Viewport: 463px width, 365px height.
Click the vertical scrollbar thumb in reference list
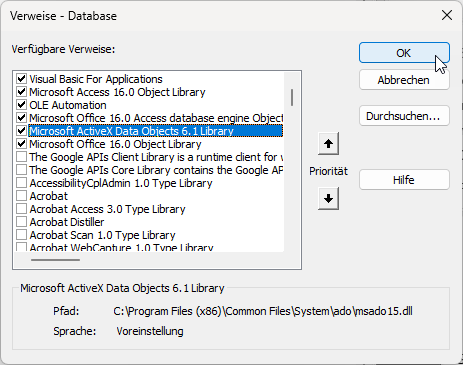(292, 97)
